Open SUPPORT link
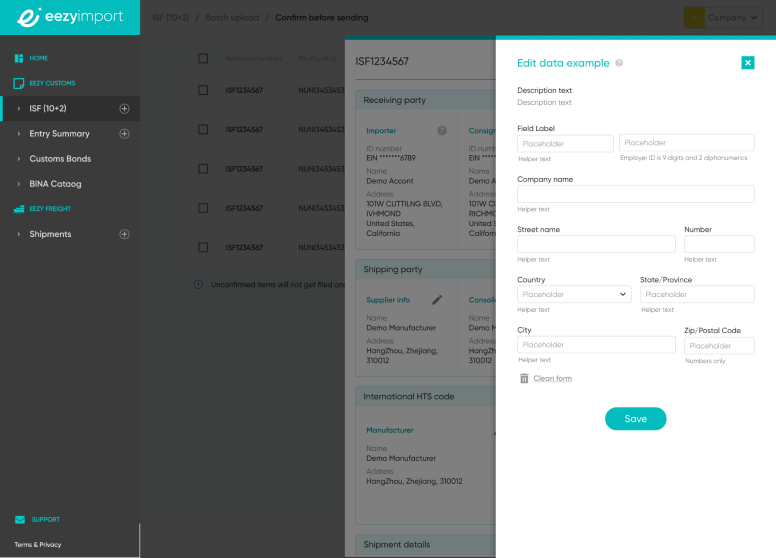Image resolution: width=776 pixels, height=558 pixels. pos(46,519)
